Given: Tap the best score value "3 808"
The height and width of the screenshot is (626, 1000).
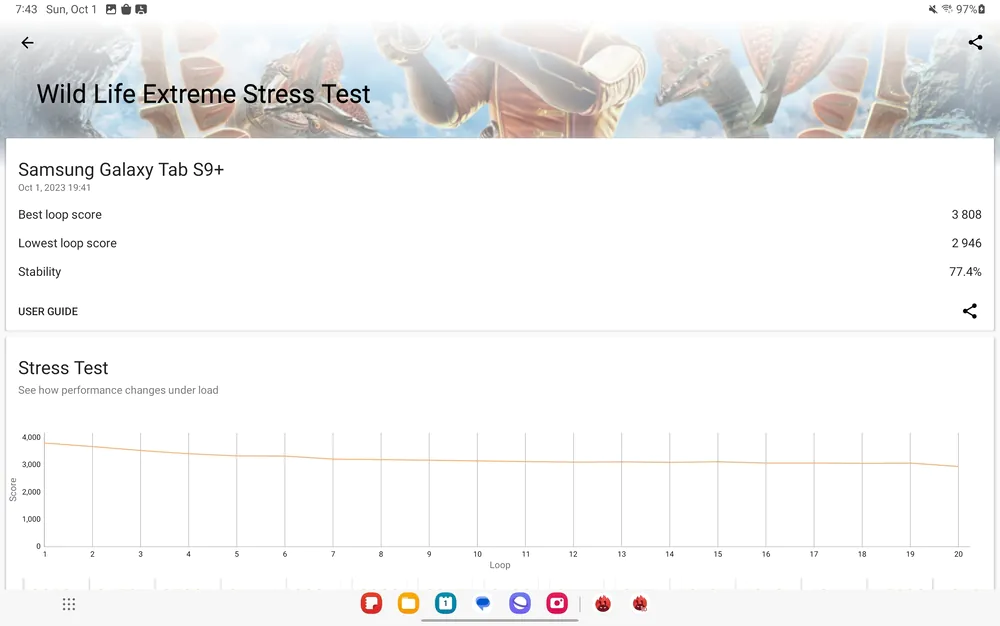Looking at the screenshot, I should [966, 215].
